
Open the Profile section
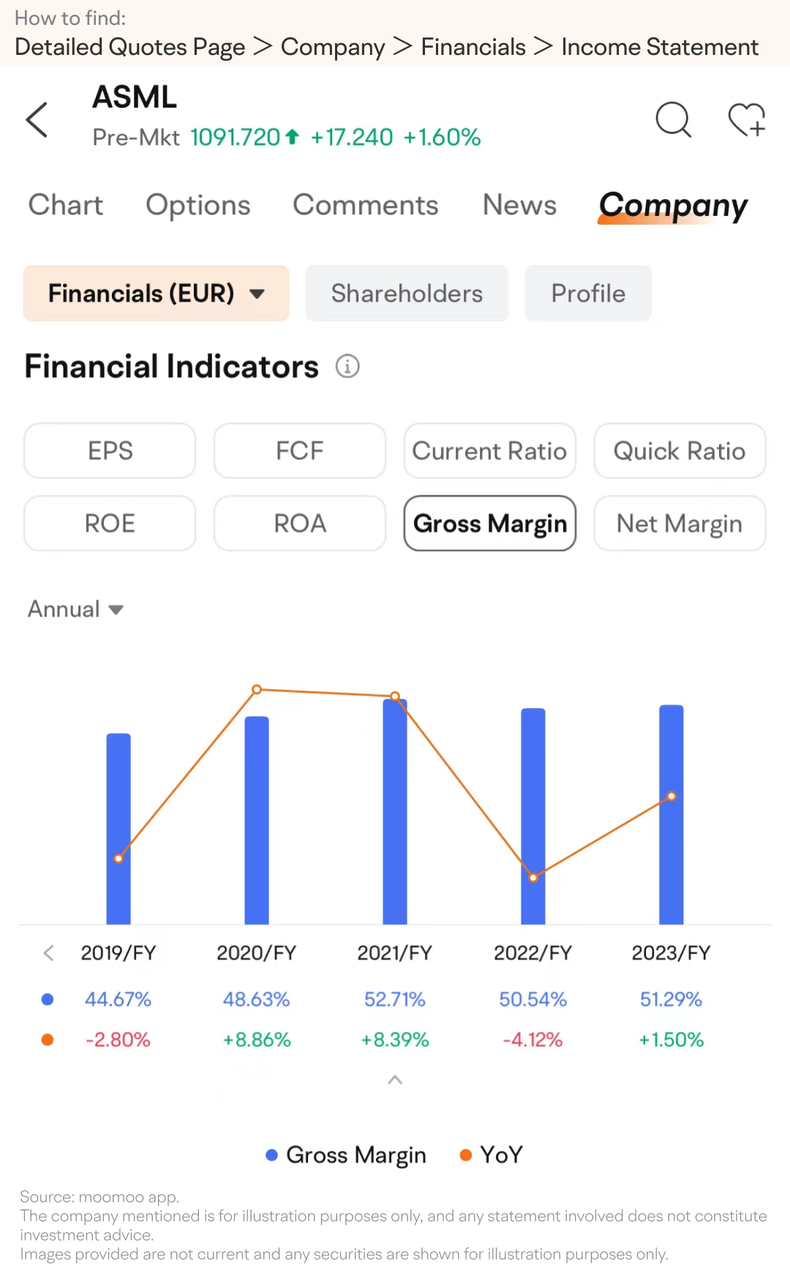[588, 293]
